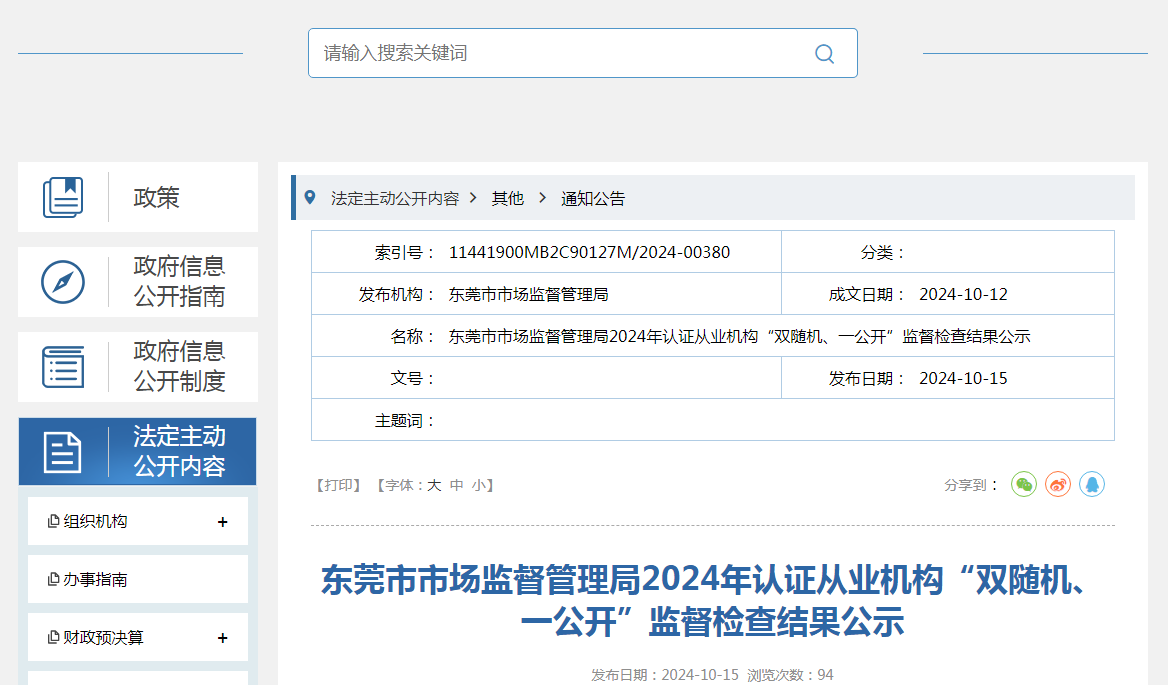
Task: Open the 法定主动公开内容 section
Action: pos(180,451)
